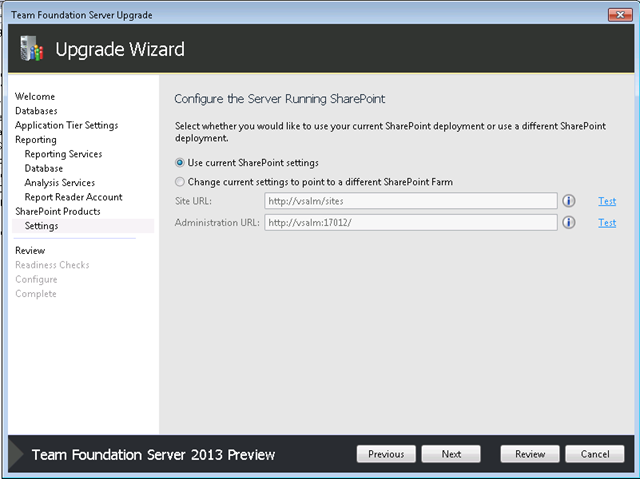Click the Next button
This screenshot has height=479, width=640.
tap(451, 454)
